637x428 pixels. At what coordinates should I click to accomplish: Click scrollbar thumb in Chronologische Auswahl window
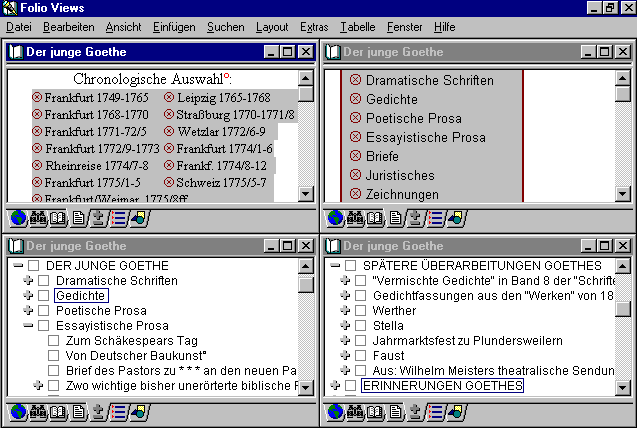(x=306, y=94)
